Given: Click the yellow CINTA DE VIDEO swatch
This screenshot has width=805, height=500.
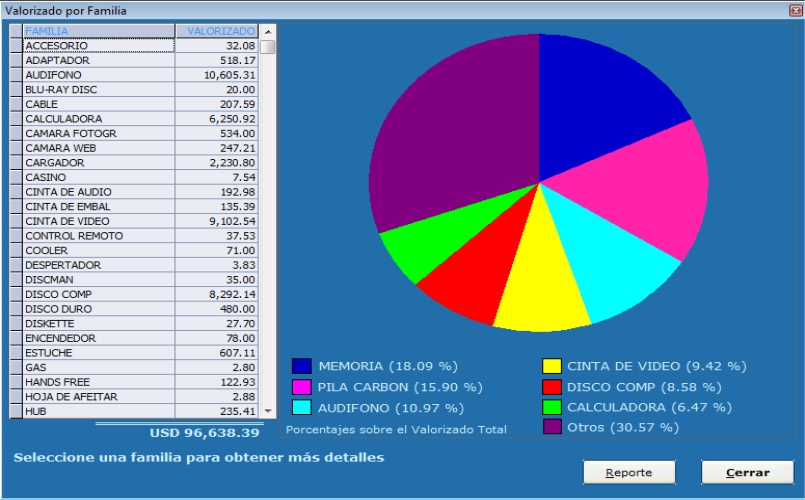Looking at the screenshot, I should (551, 366).
